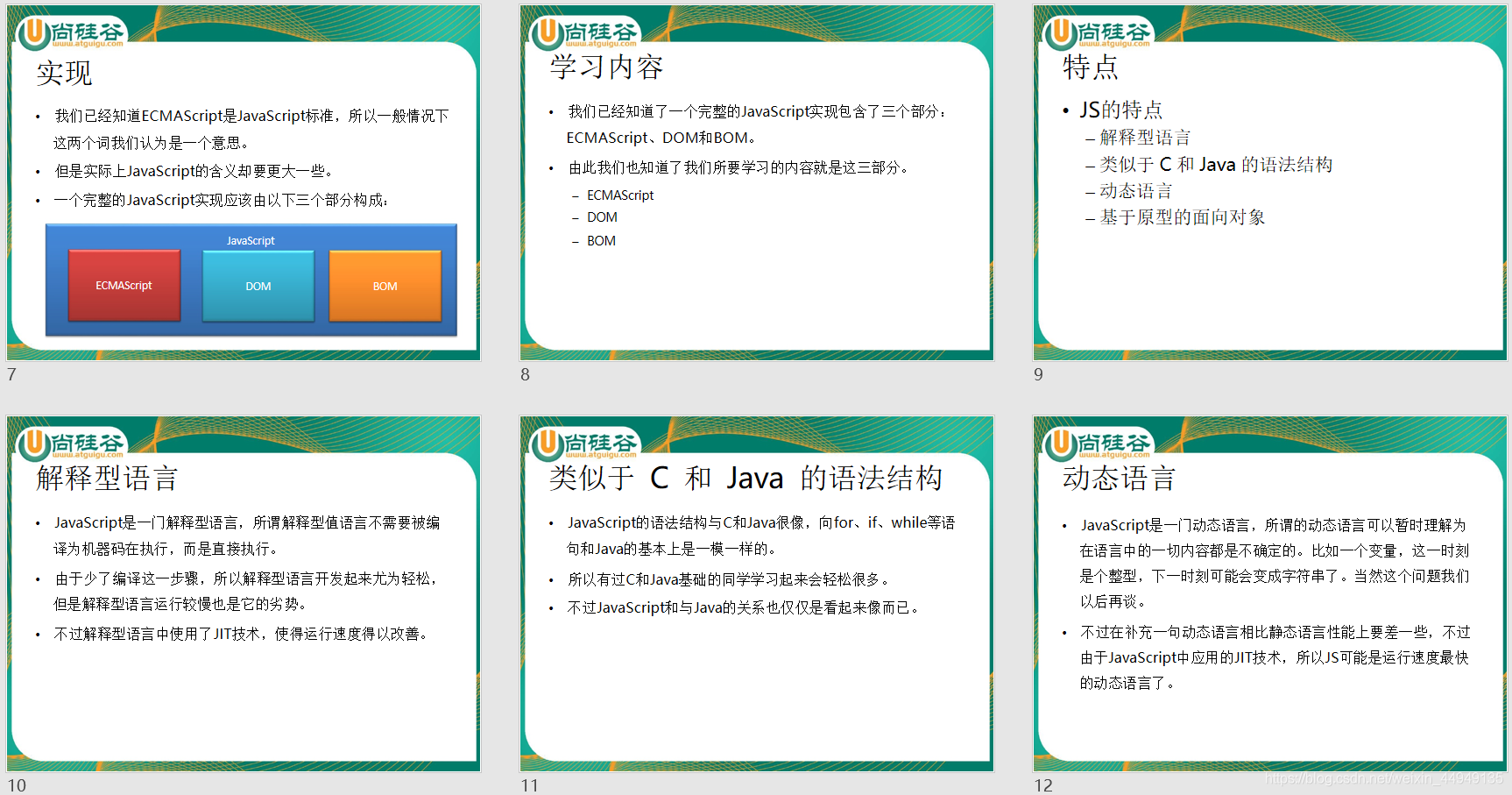Viewport: 1512px width, 795px height.
Task: Click the bullet starting 由此我们也知道了 on slide 8
Action: tap(738, 167)
